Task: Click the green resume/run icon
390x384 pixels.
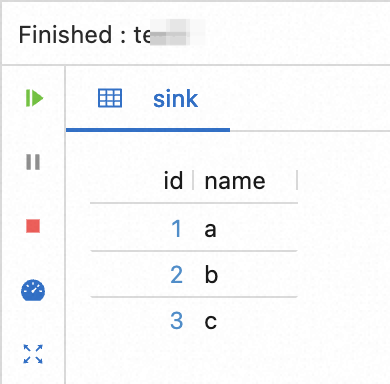Action: pyautogui.click(x=34, y=98)
